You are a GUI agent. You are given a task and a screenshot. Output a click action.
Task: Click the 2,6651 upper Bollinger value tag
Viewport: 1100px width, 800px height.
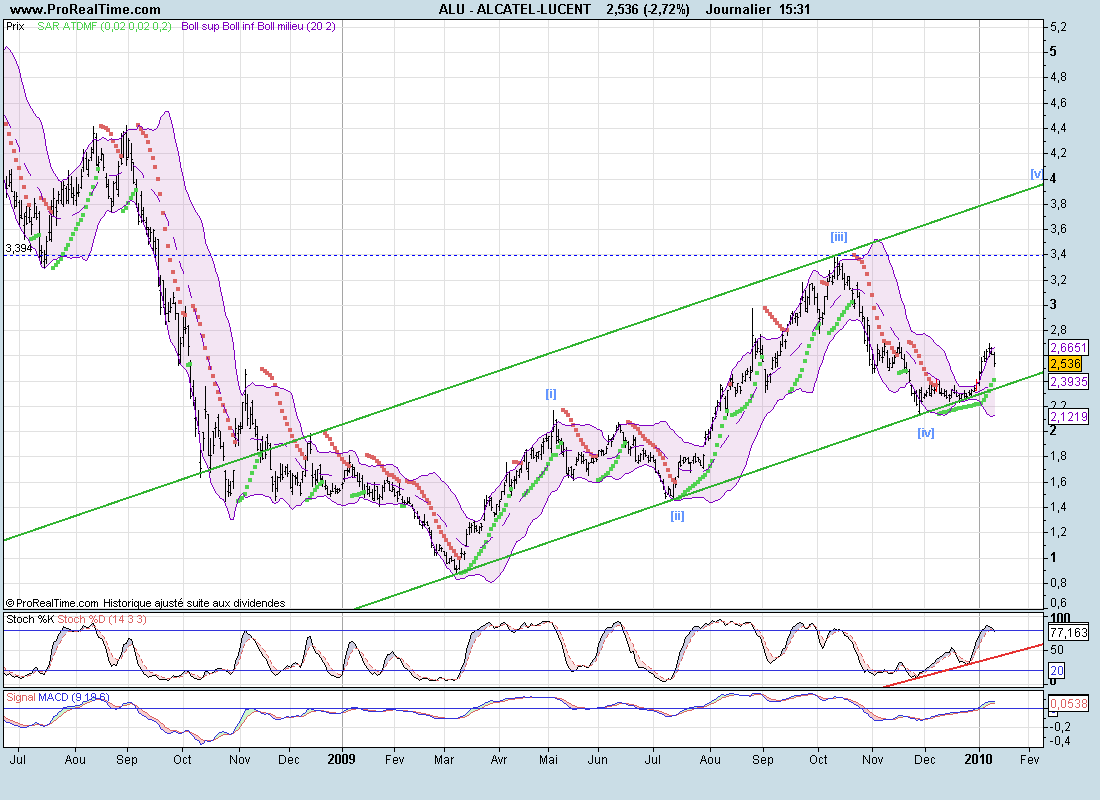tap(1068, 347)
